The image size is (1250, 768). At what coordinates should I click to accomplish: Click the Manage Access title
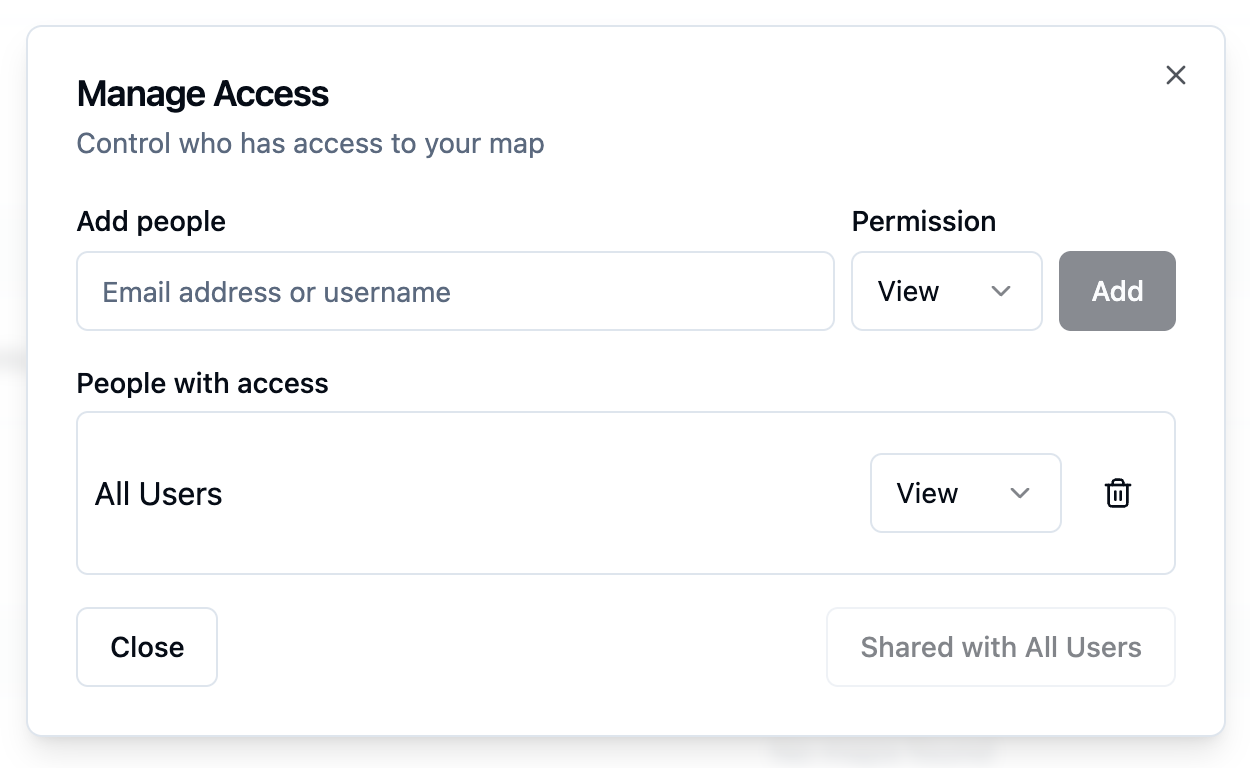click(x=202, y=93)
